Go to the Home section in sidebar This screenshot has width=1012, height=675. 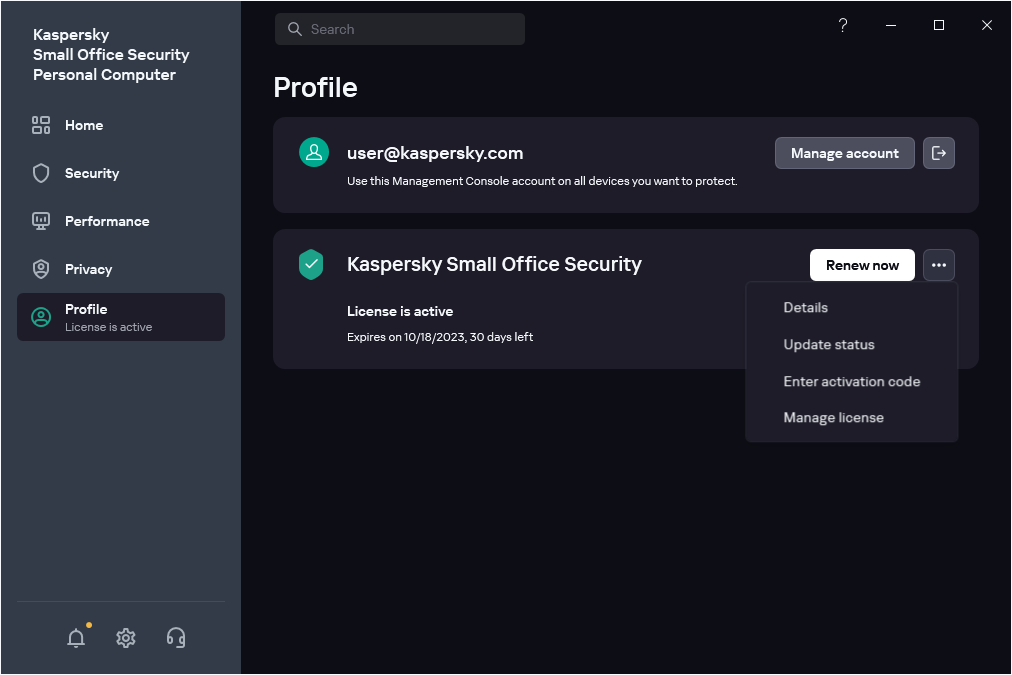pyautogui.click(x=84, y=125)
